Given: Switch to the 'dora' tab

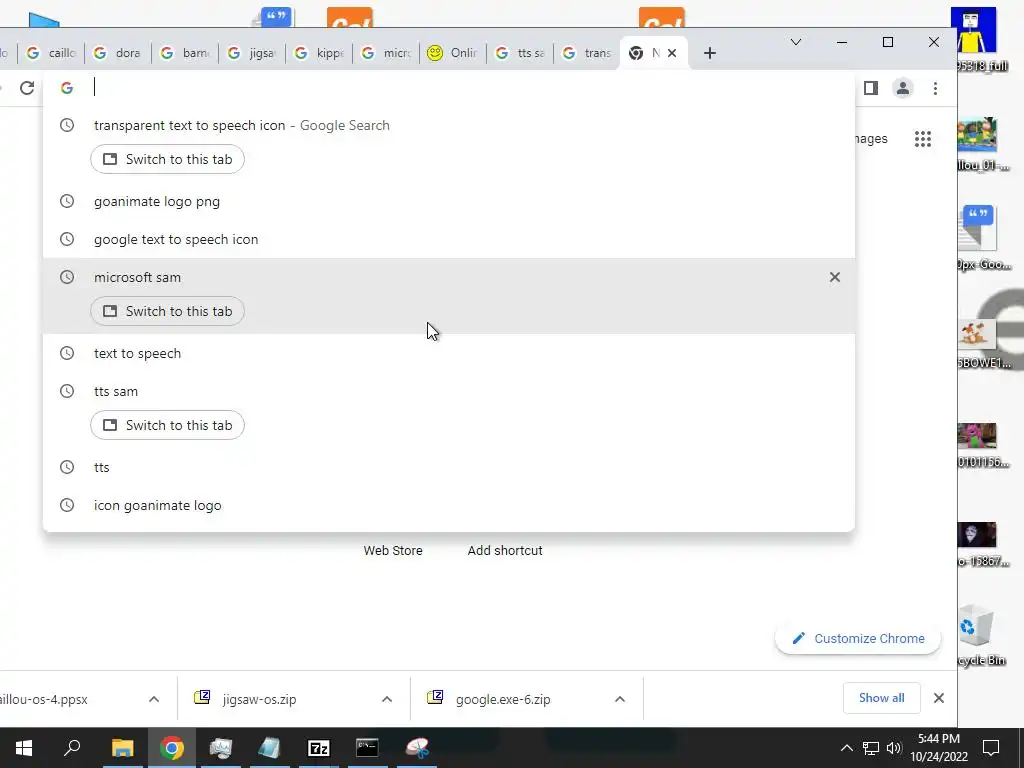Looking at the screenshot, I should point(118,53).
